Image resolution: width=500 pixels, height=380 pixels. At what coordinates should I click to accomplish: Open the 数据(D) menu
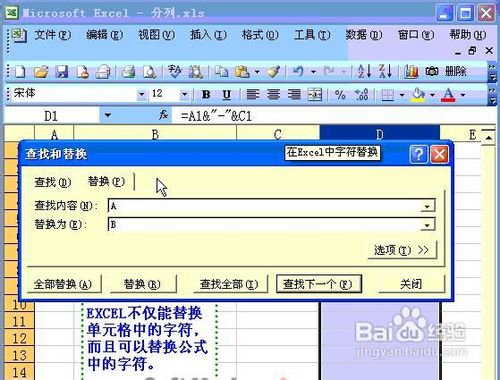tap(364, 35)
